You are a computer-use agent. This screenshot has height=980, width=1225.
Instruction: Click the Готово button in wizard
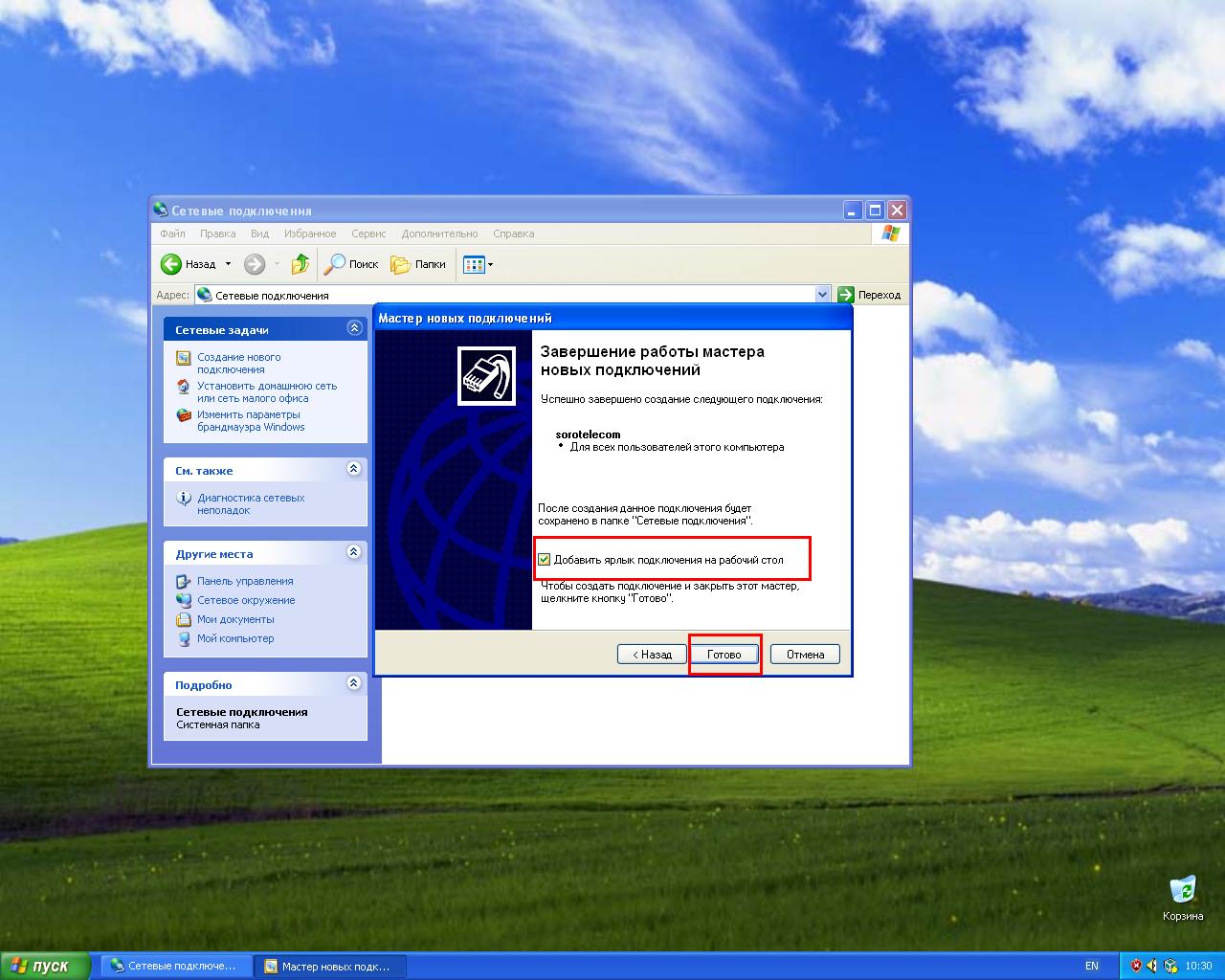pos(724,655)
